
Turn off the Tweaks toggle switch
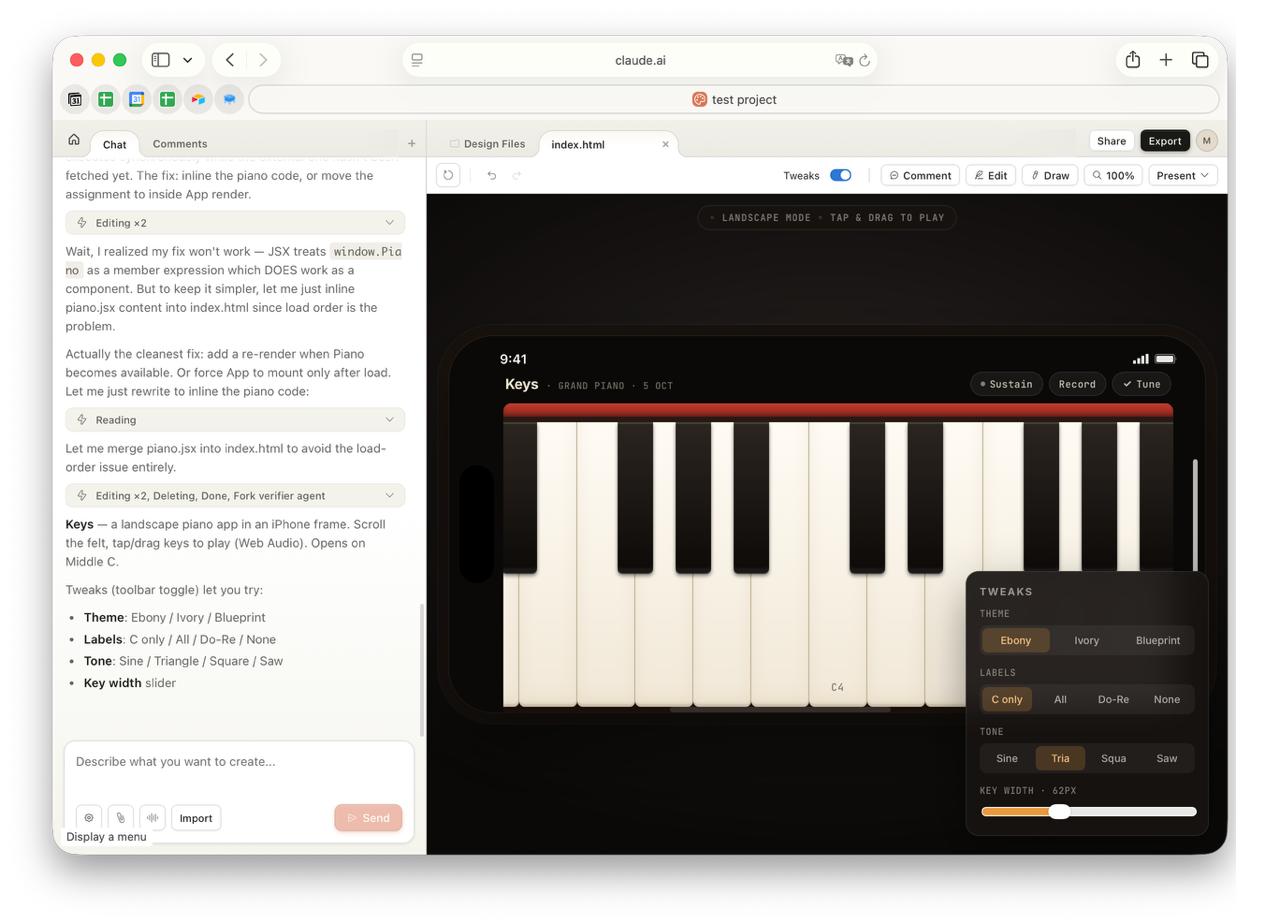[840, 175]
